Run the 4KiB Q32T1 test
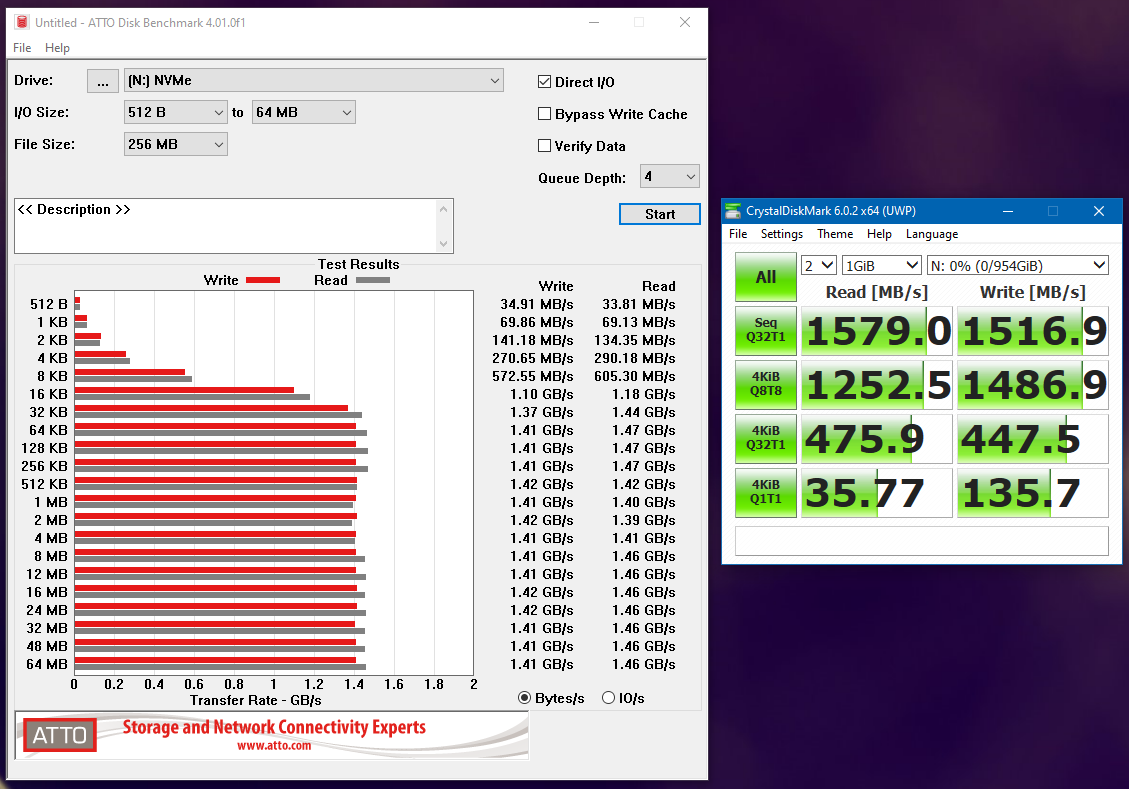 point(765,438)
